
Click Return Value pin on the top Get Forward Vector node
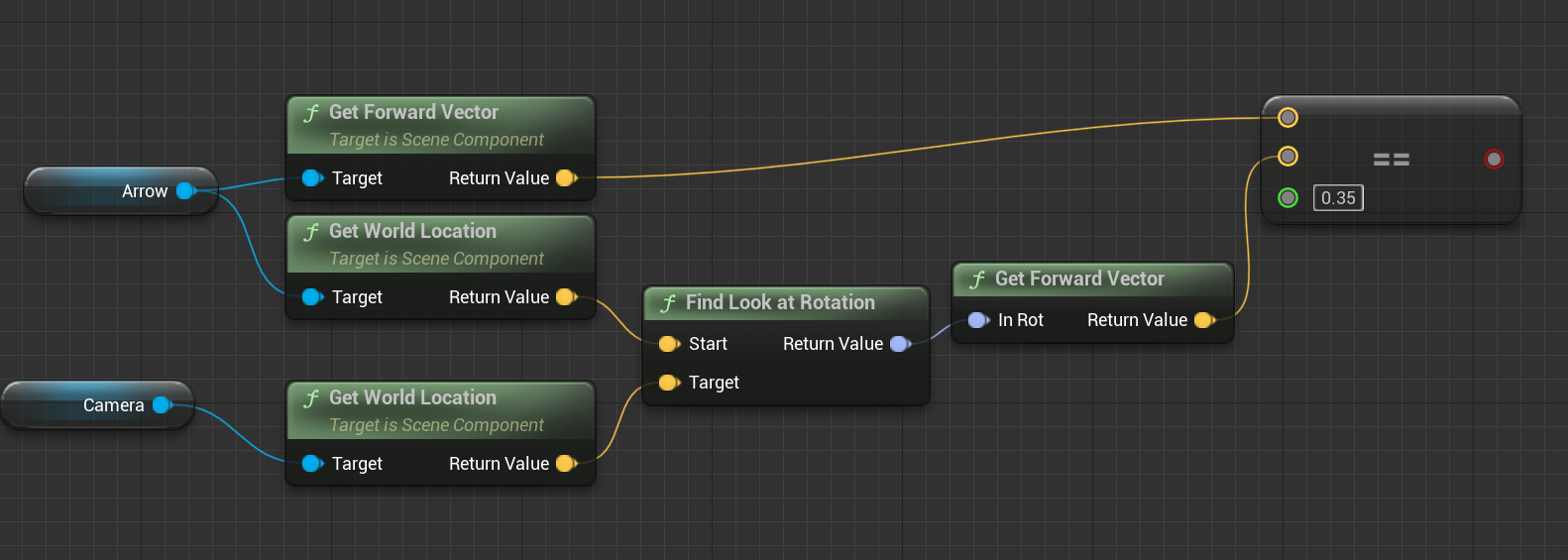click(566, 178)
